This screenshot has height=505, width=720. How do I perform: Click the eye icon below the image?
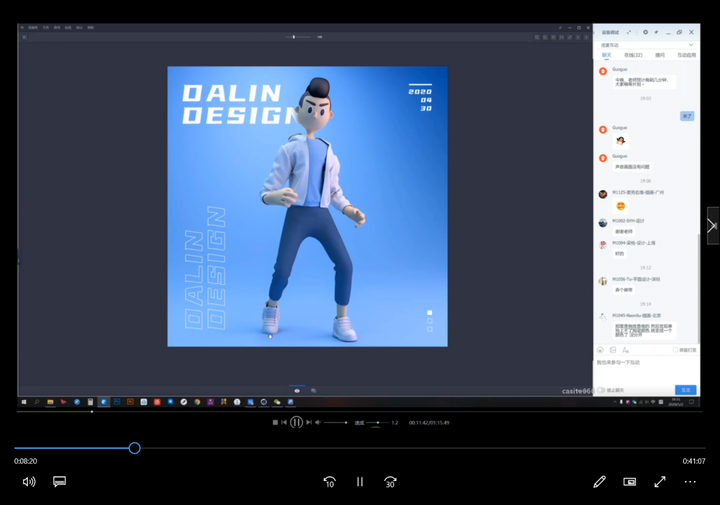(x=297, y=391)
